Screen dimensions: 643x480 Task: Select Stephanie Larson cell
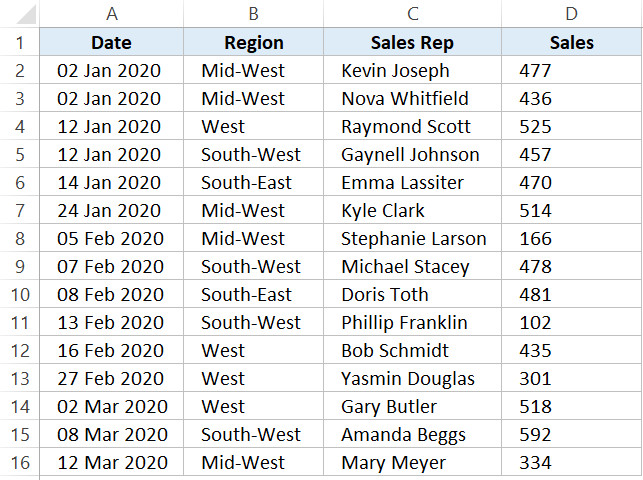coord(412,239)
